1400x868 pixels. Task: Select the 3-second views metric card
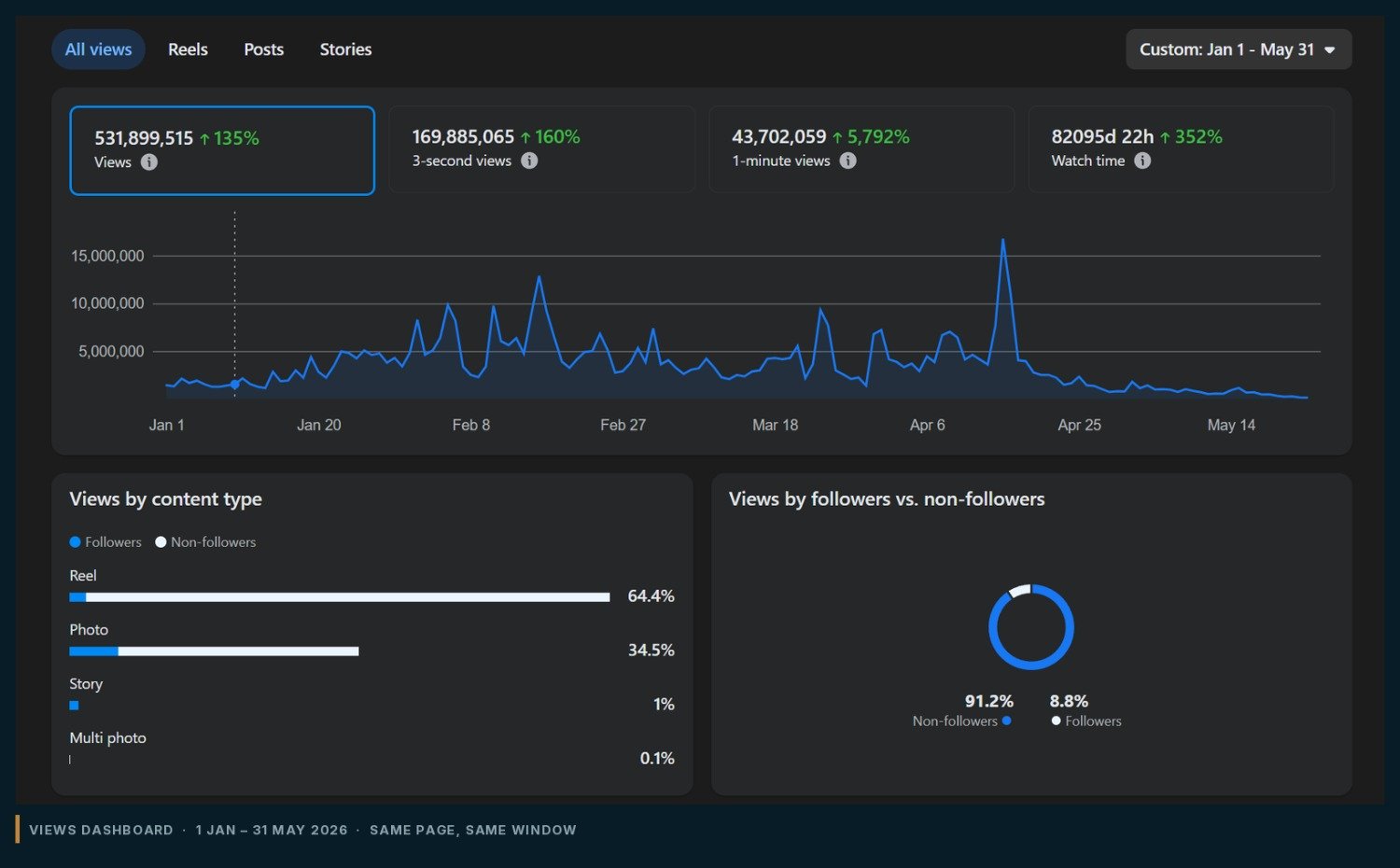(x=541, y=149)
